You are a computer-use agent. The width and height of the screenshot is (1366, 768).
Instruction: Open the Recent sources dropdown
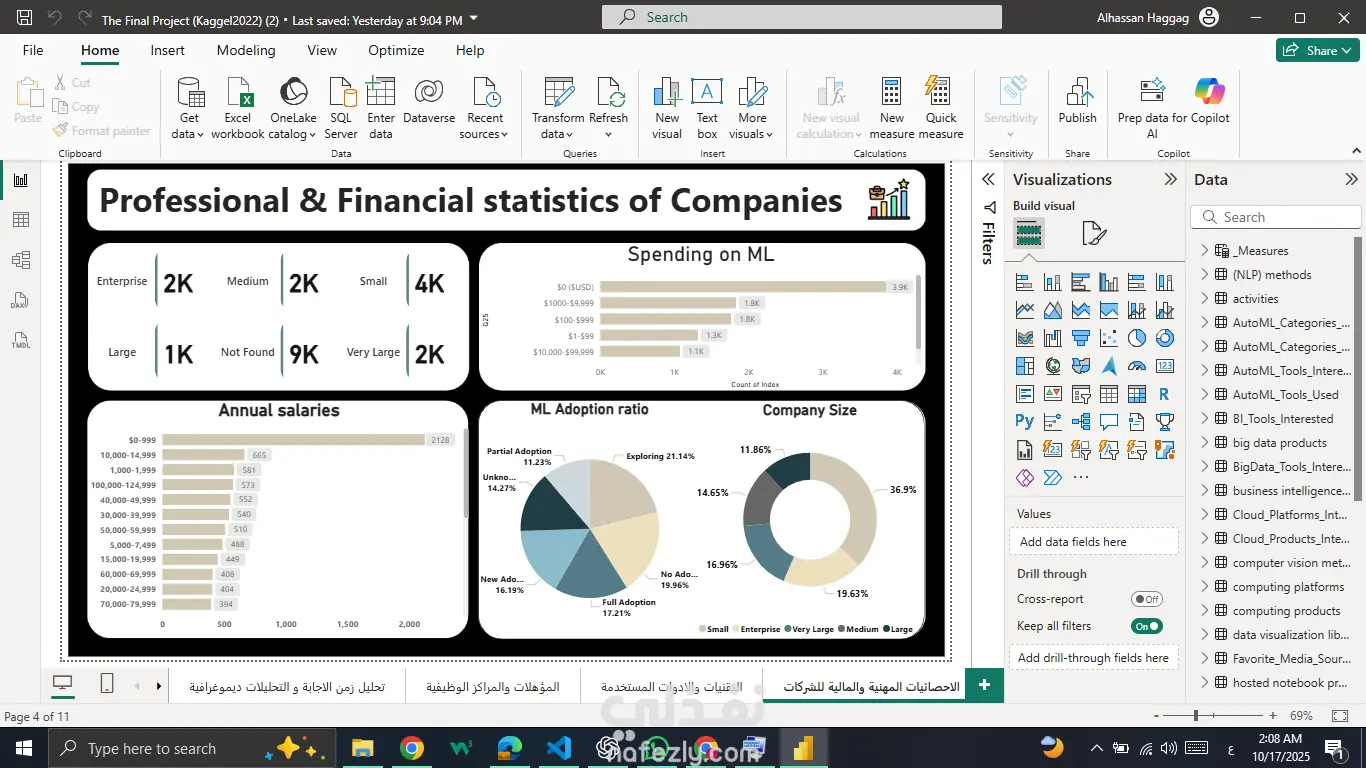coord(485,108)
